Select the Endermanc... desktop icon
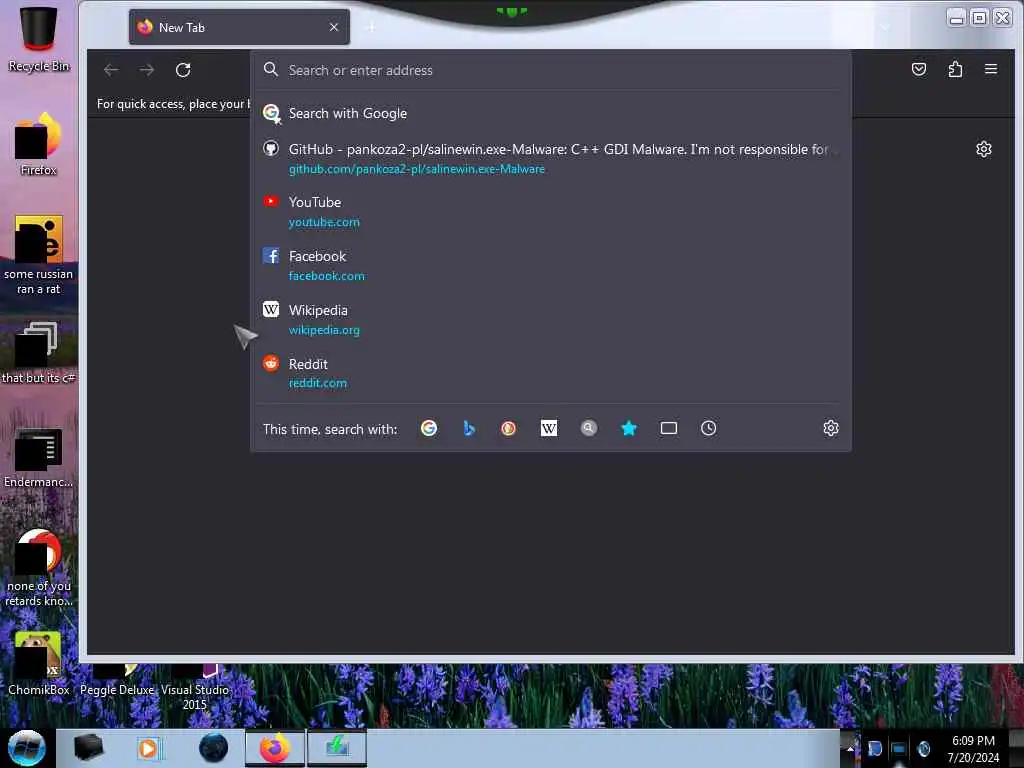The height and width of the screenshot is (768, 1024). click(x=39, y=457)
